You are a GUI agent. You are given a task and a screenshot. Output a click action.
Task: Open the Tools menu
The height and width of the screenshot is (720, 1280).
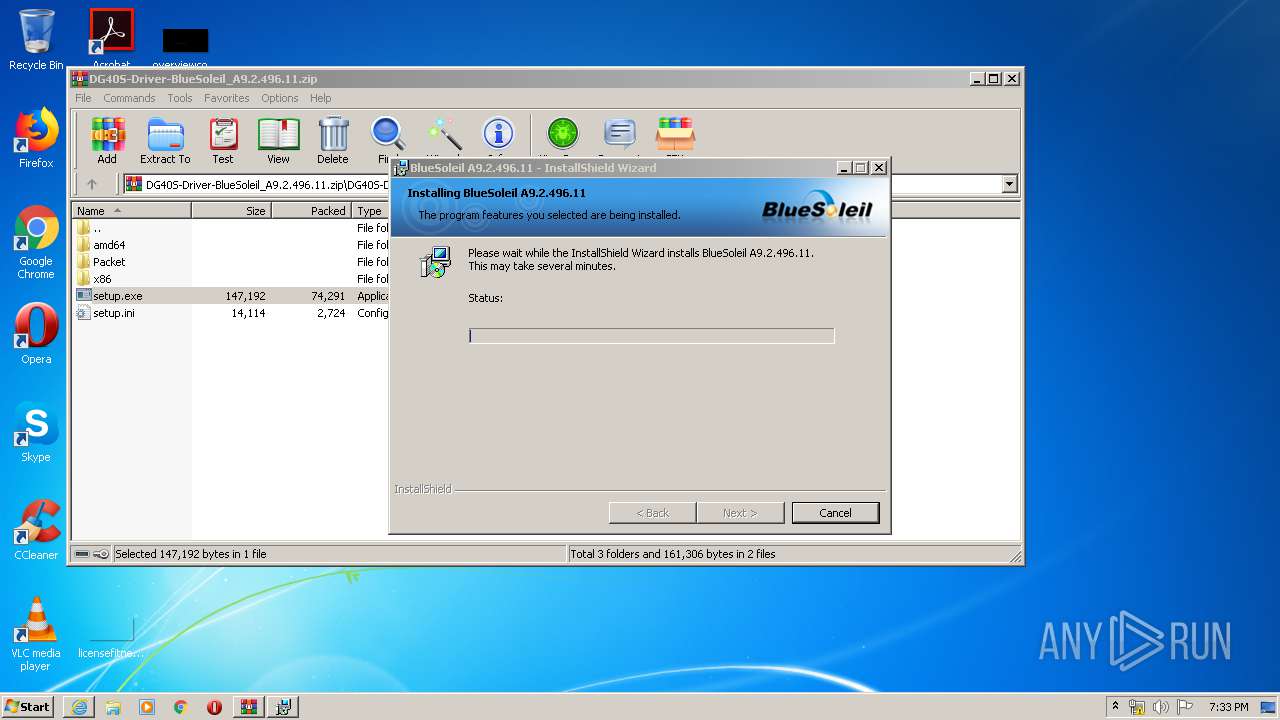tap(180, 98)
